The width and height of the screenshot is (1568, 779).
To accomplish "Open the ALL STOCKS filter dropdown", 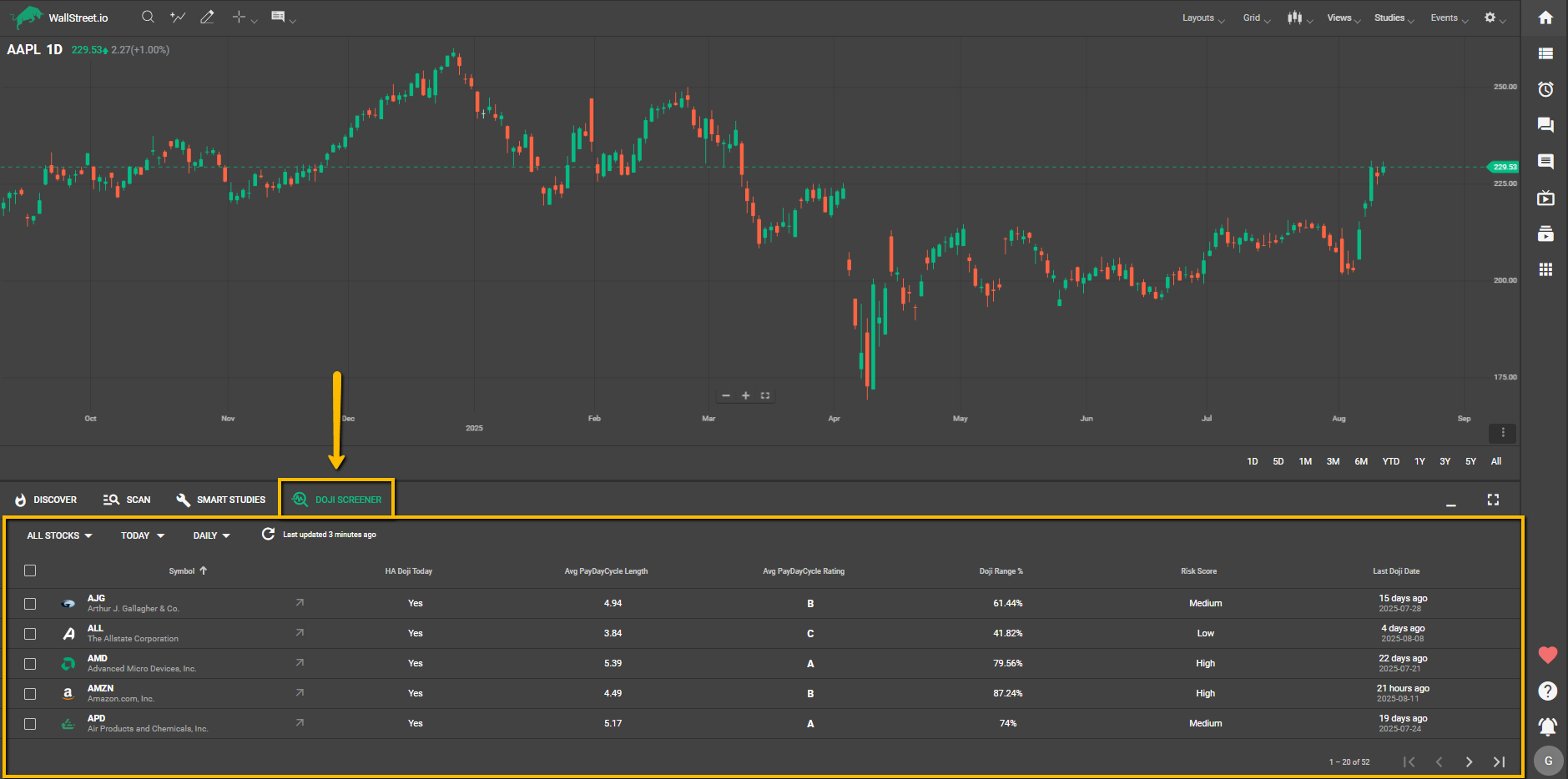I will click(59, 535).
